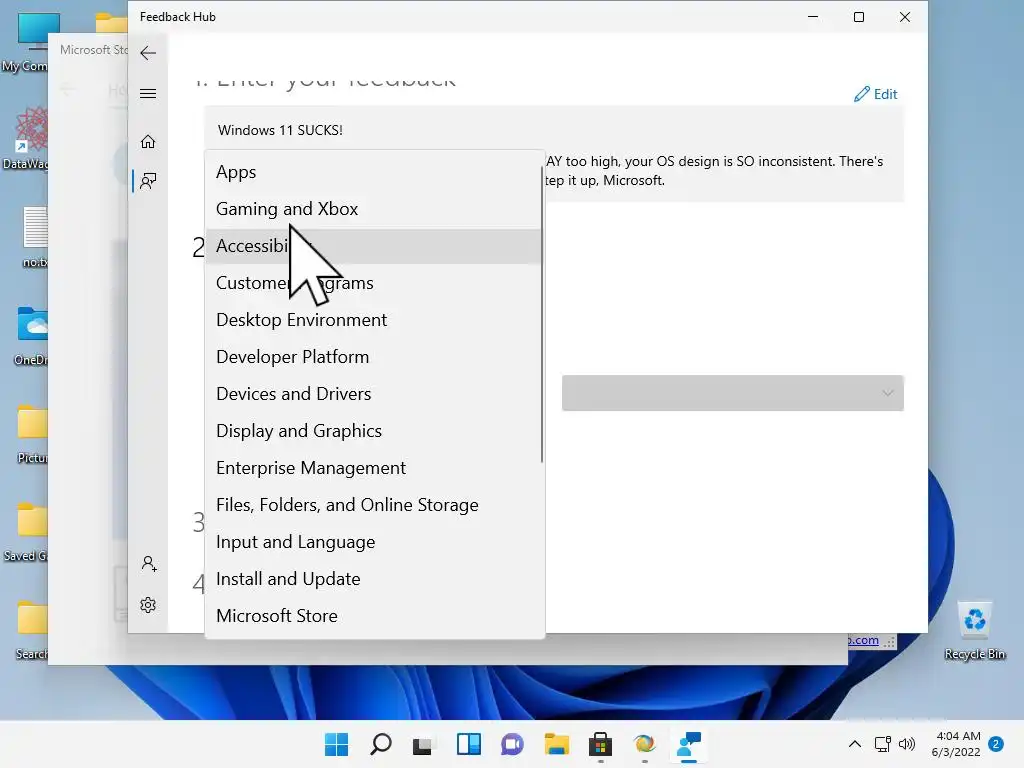This screenshot has height=768, width=1024.
Task: Open the clock showing 4:04 AM
Action: [x=957, y=744]
